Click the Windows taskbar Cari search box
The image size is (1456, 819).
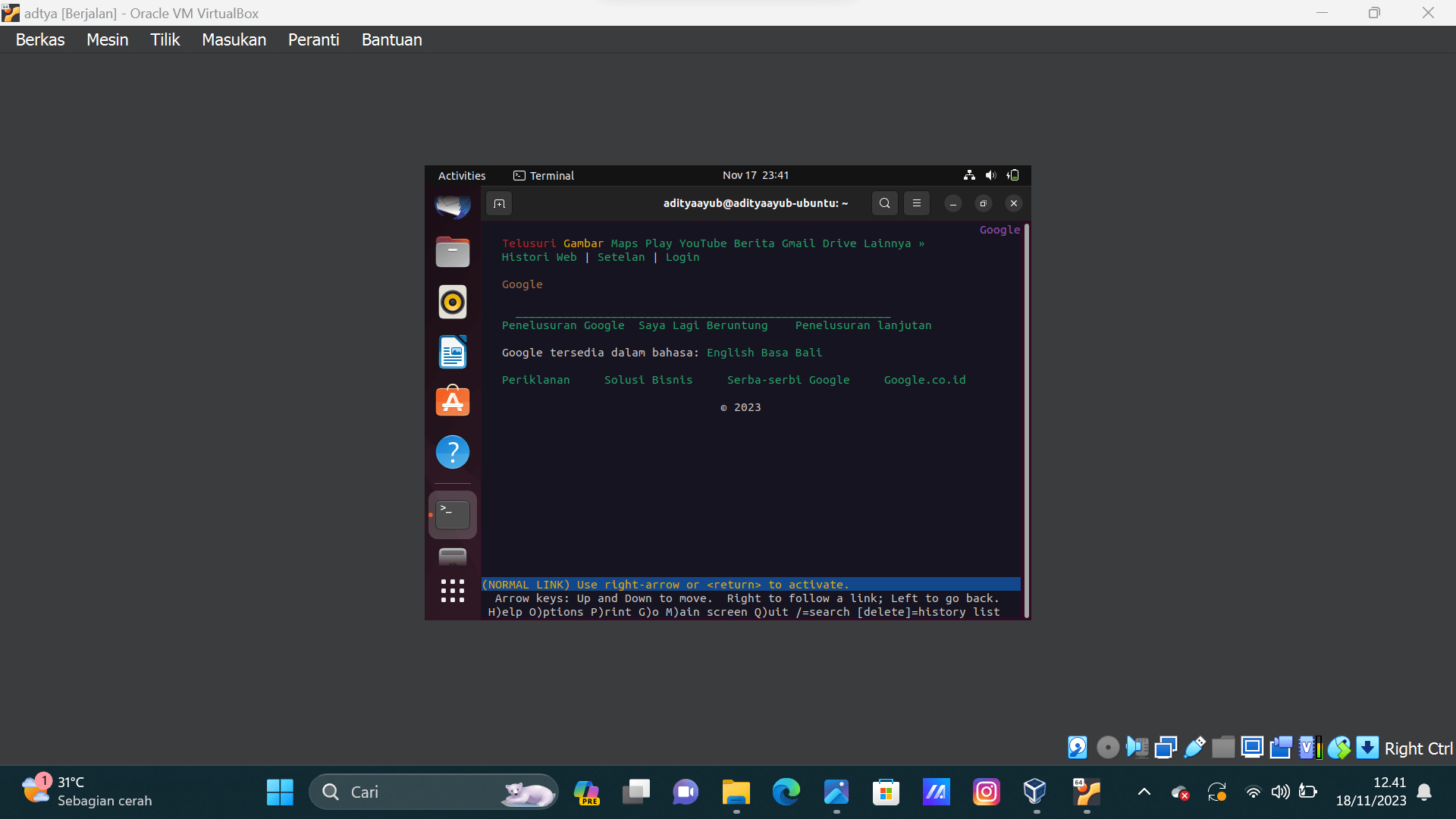434,792
